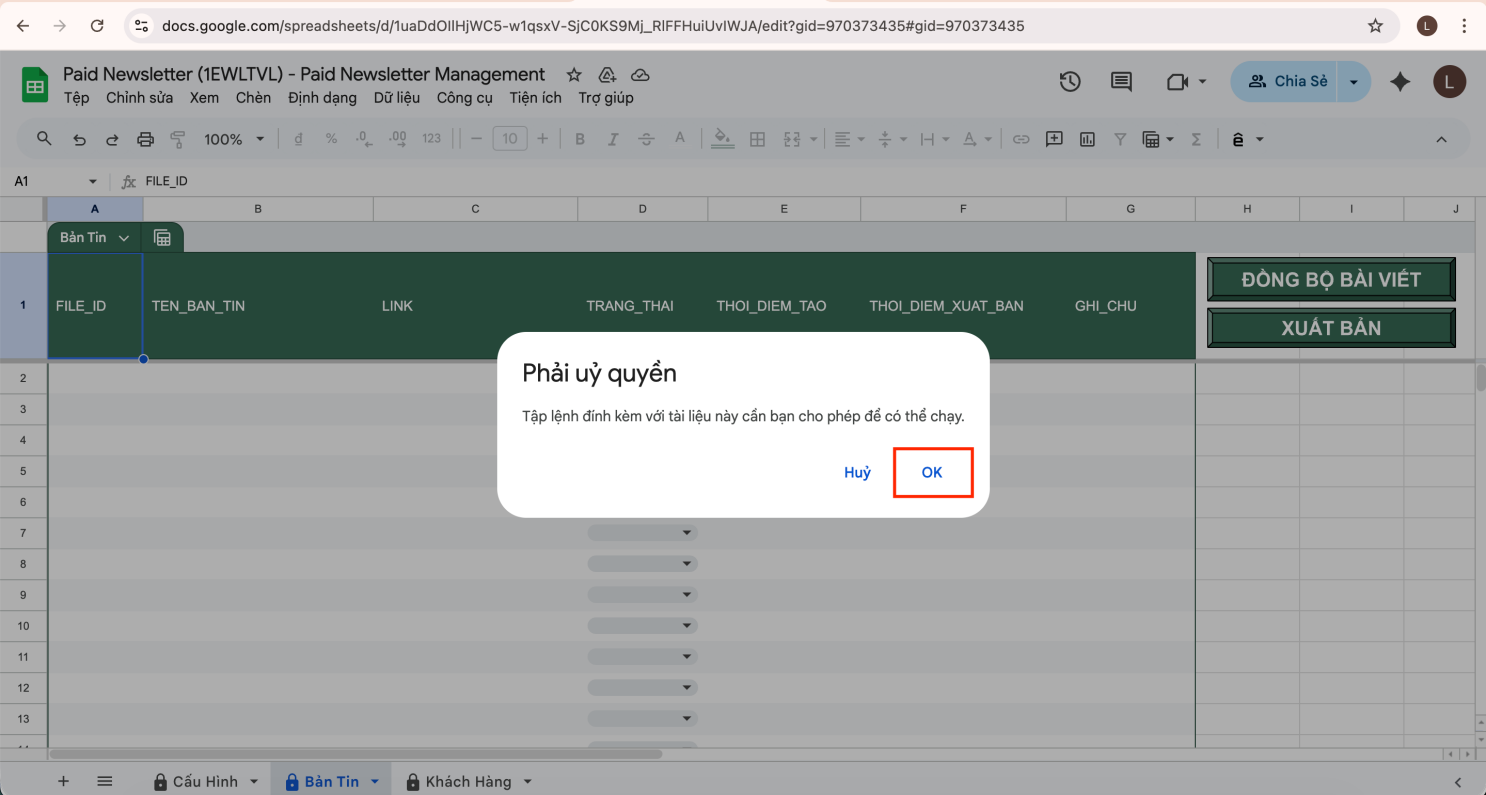Cancel the dialog with Huỷ
The width and height of the screenshot is (1486, 795).
[857, 472]
